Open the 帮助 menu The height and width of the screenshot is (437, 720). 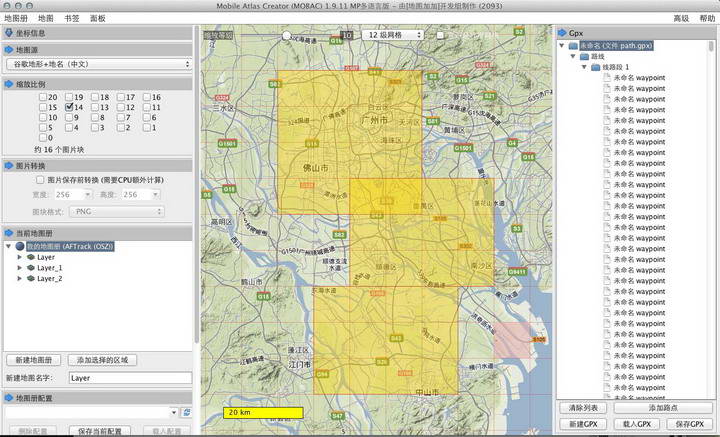coord(707,18)
